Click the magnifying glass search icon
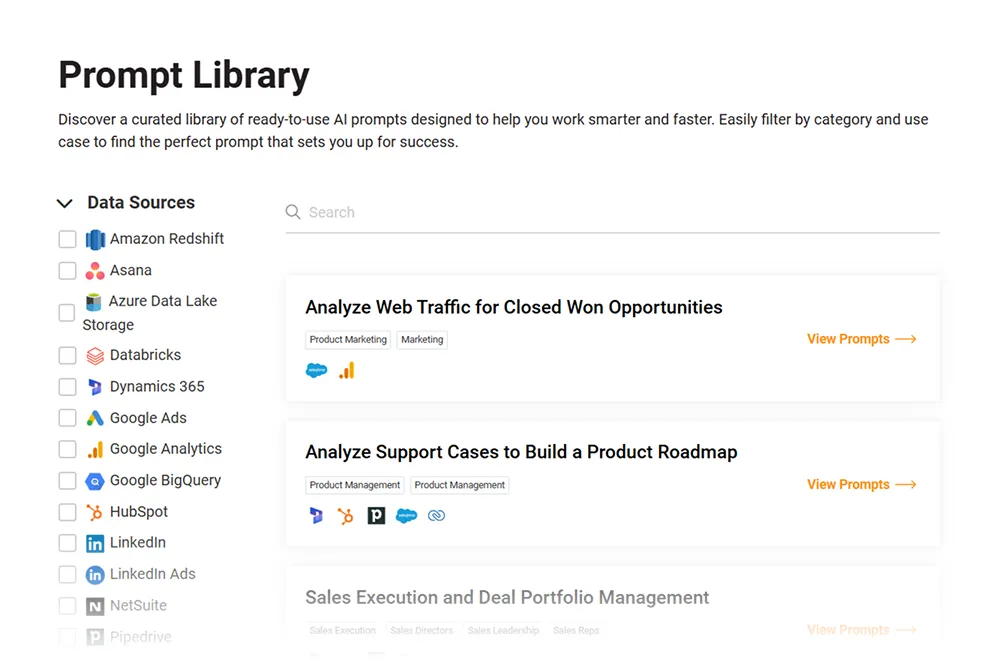Image resolution: width=998 pixels, height=660 pixels. (292, 212)
